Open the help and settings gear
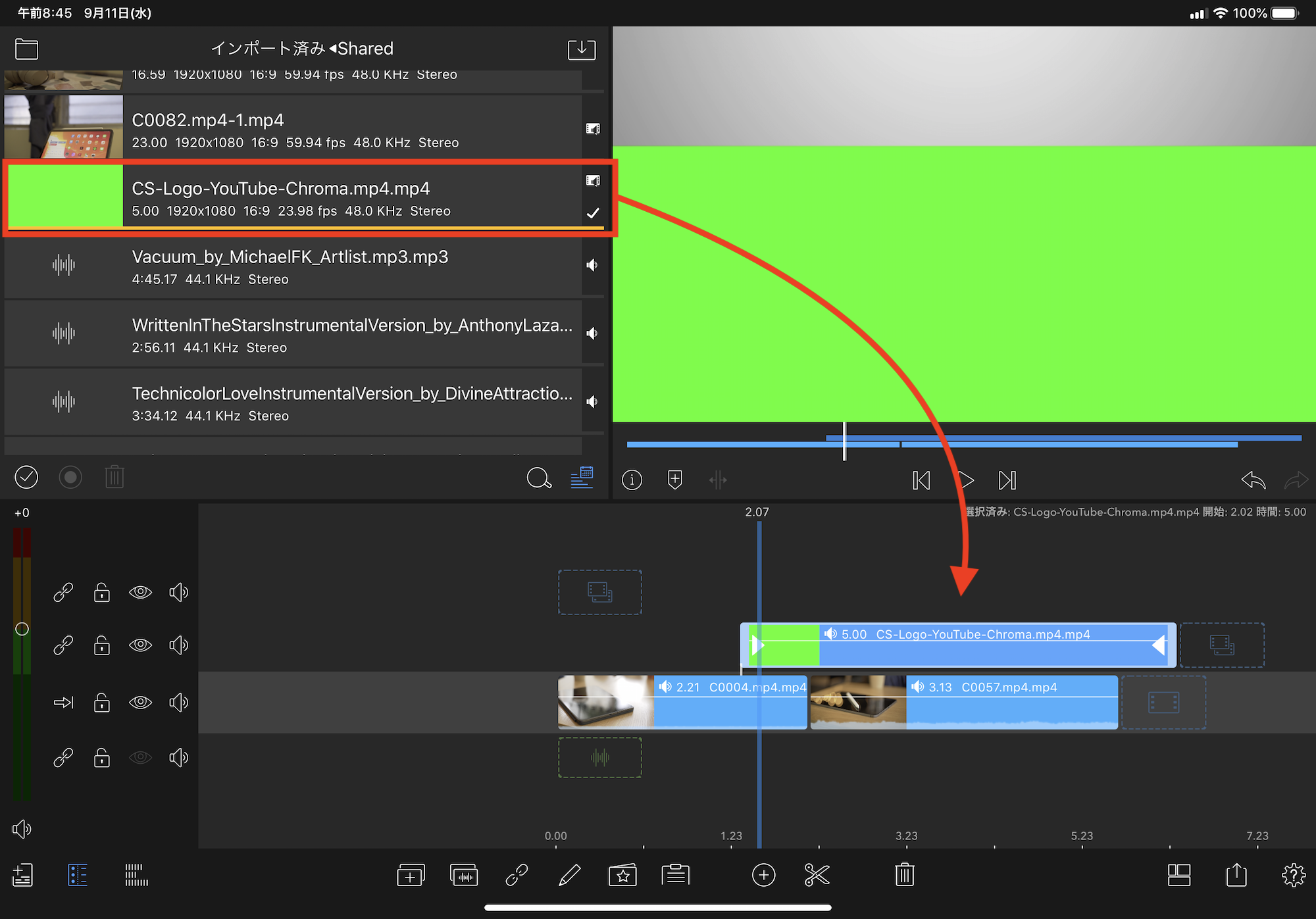The width and height of the screenshot is (1316, 919). pyautogui.click(x=1293, y=875)
